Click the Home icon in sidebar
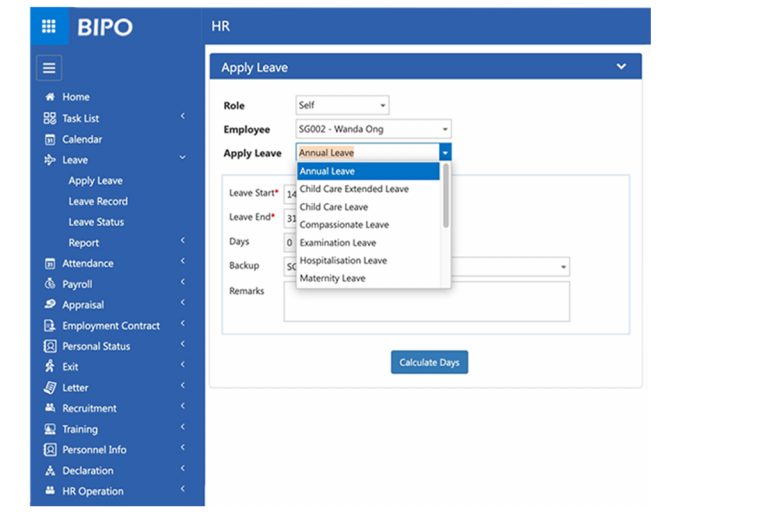 (x=50, y=97)
